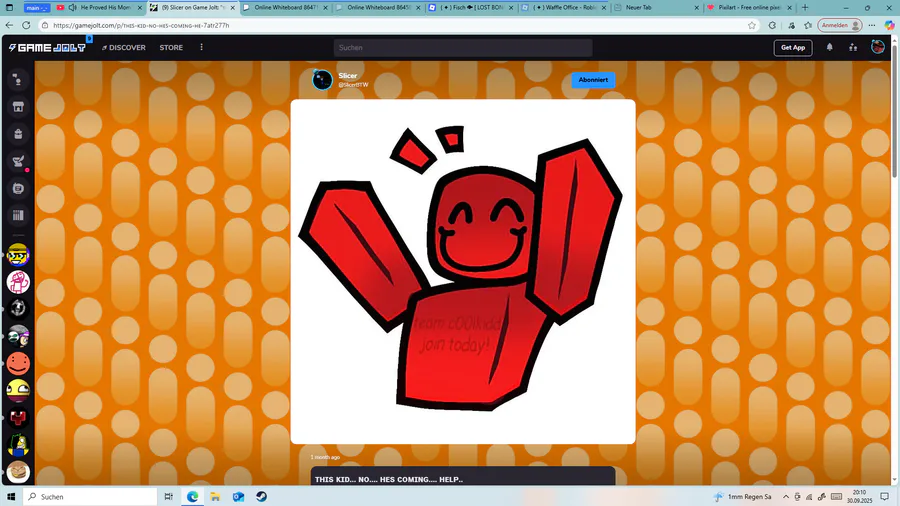Go back with the browser back arrow
Screen dimensions: 900x506
(x=9, y=25)
